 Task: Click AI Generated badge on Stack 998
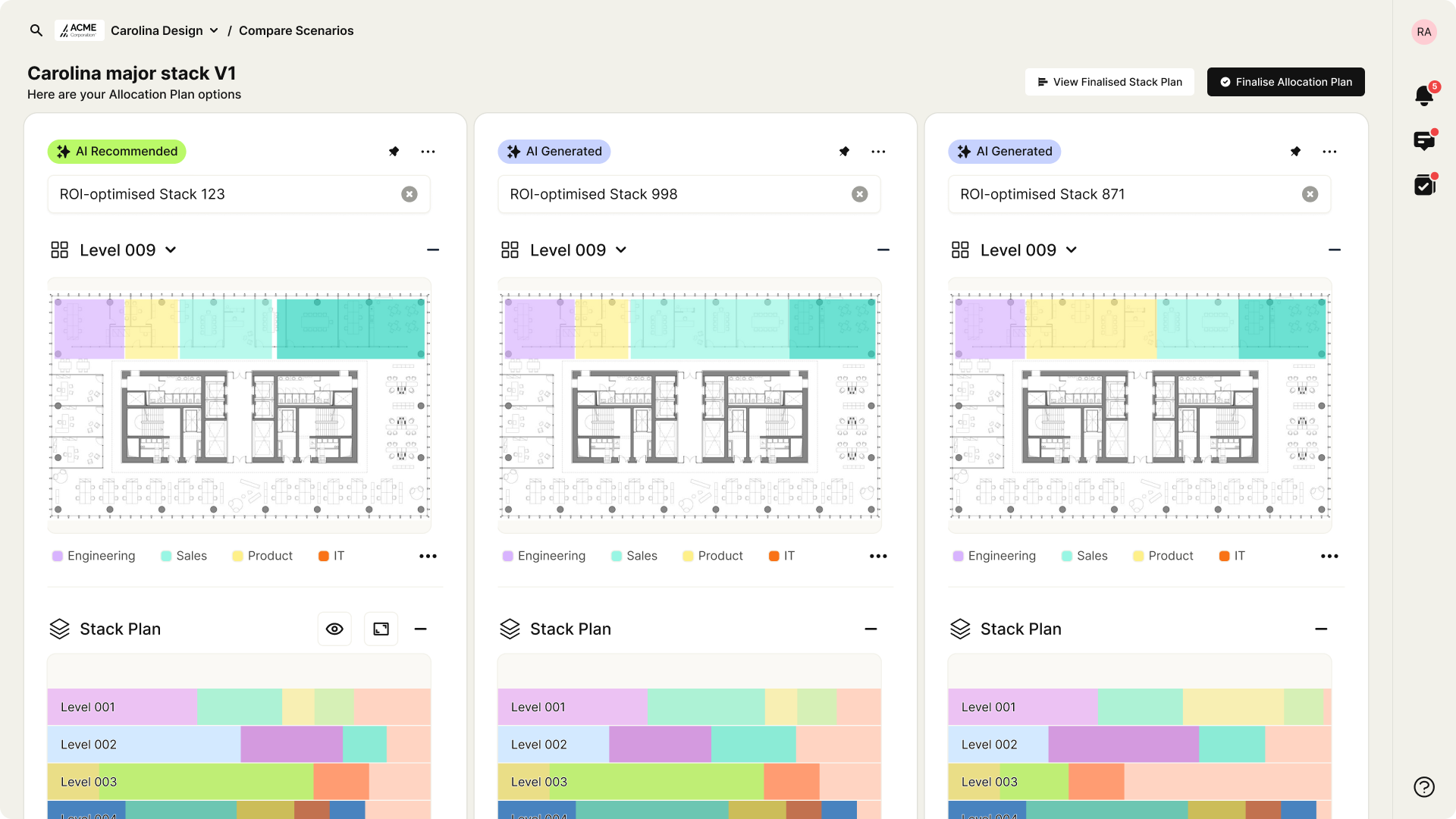(x=554, y=152)
